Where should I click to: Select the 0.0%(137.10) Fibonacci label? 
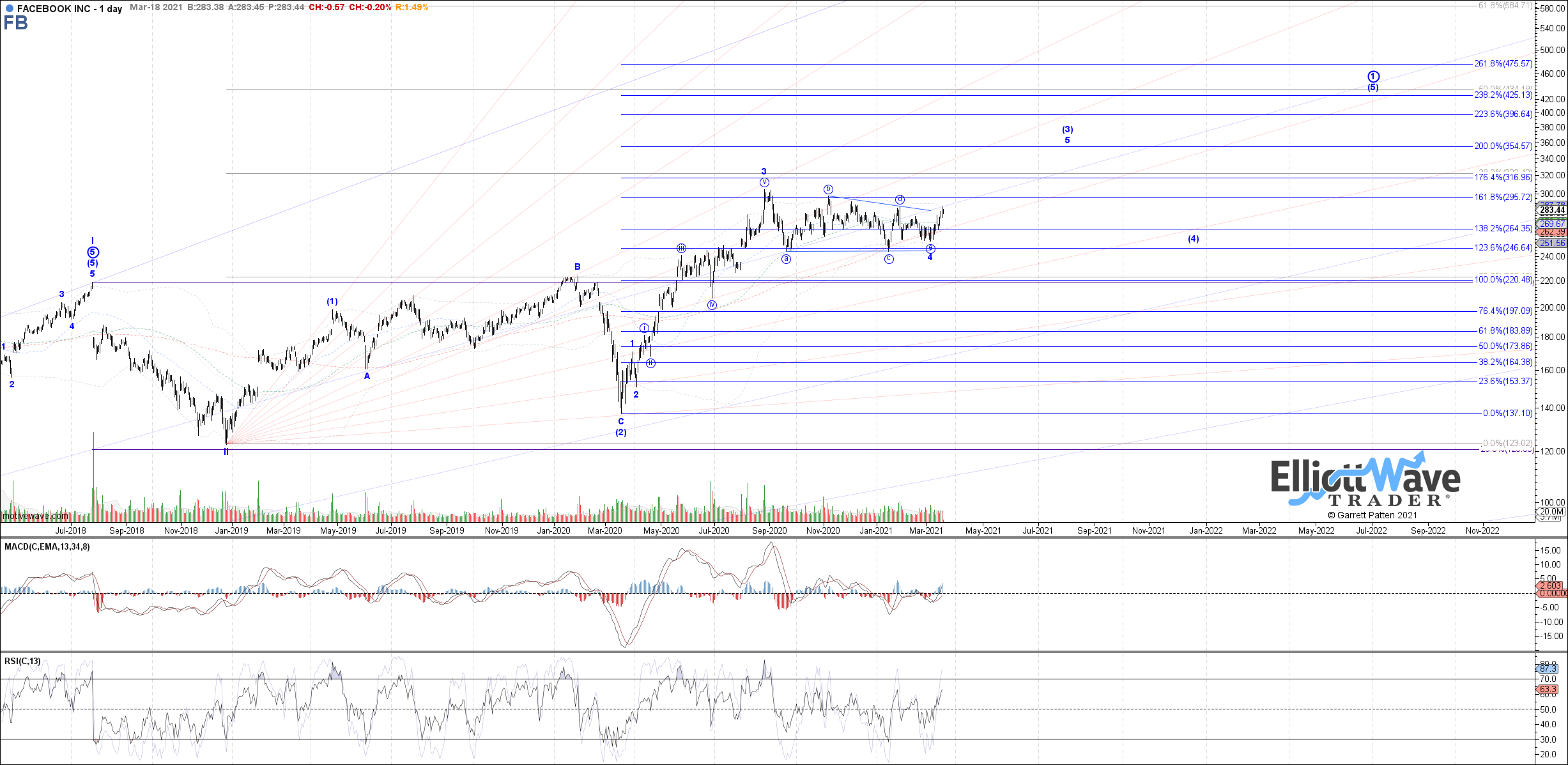(1507, 413)
